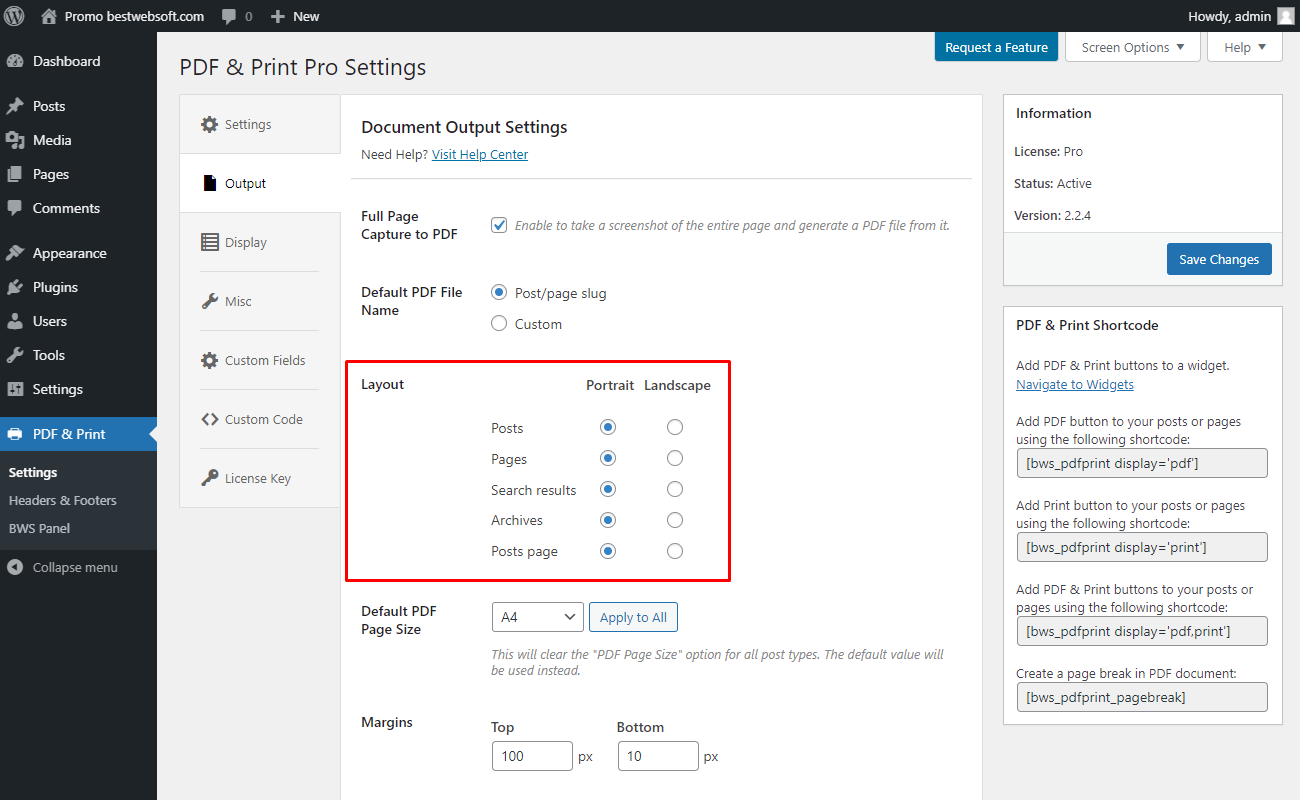Uncheck Full Page Capture to PDF checkbox
This screenshot has width=1300, height=800.
coord(499,225)
